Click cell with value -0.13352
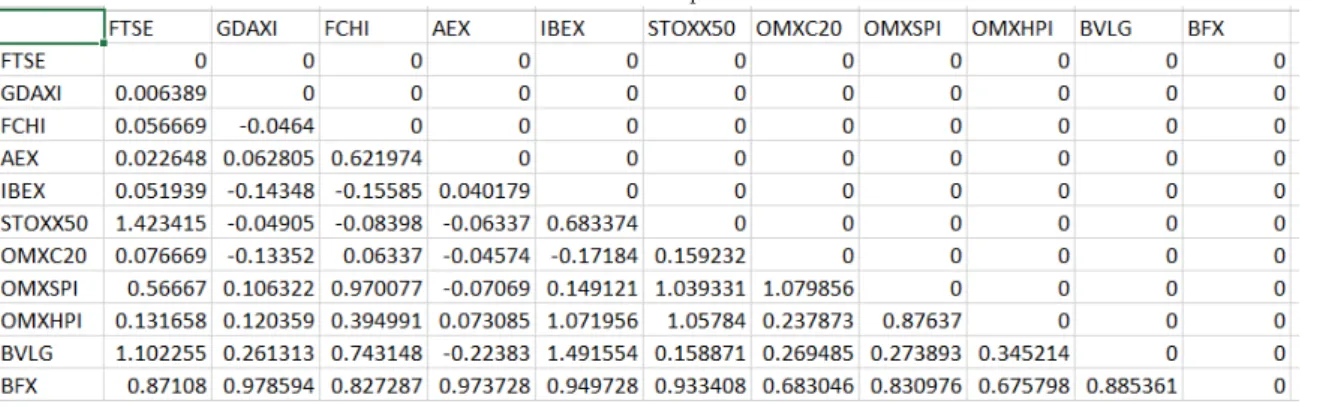Viewport: 1326px width, 407px height. pos(266,255)
